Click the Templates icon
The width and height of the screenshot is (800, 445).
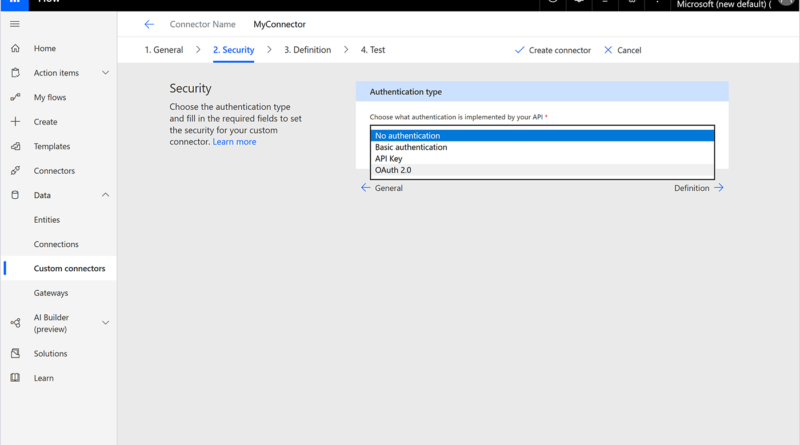click(x=15, y=146)
